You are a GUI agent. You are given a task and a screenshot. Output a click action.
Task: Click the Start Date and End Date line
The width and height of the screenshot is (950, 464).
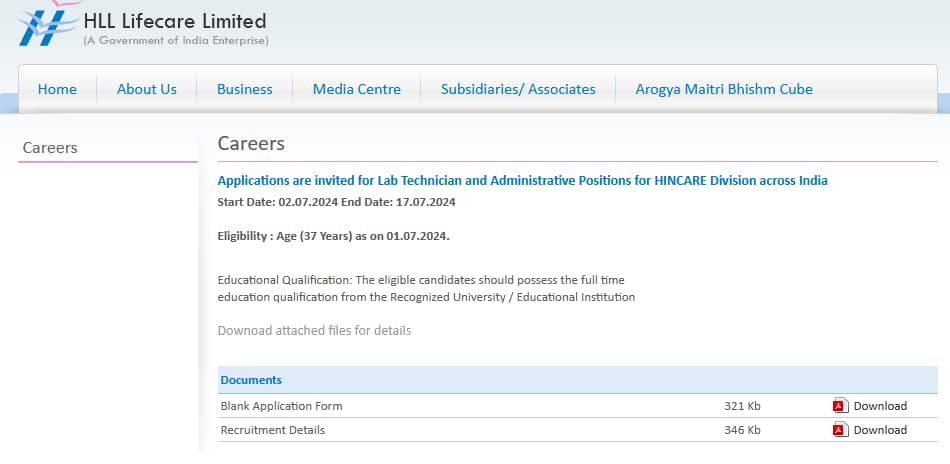(336, 202)
